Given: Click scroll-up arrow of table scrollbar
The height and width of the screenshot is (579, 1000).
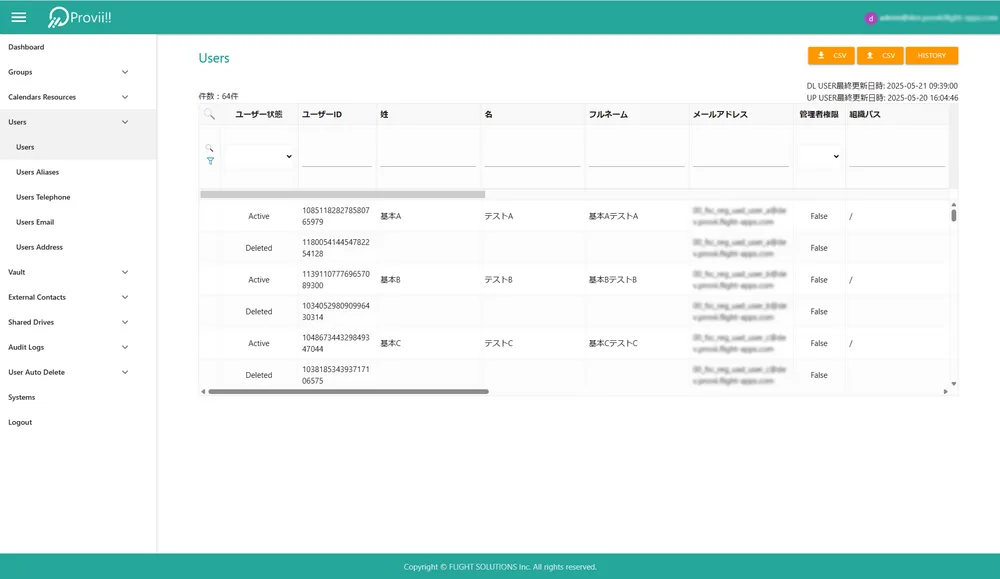Looking at the screenshot, I should click(x=954, y=205).
